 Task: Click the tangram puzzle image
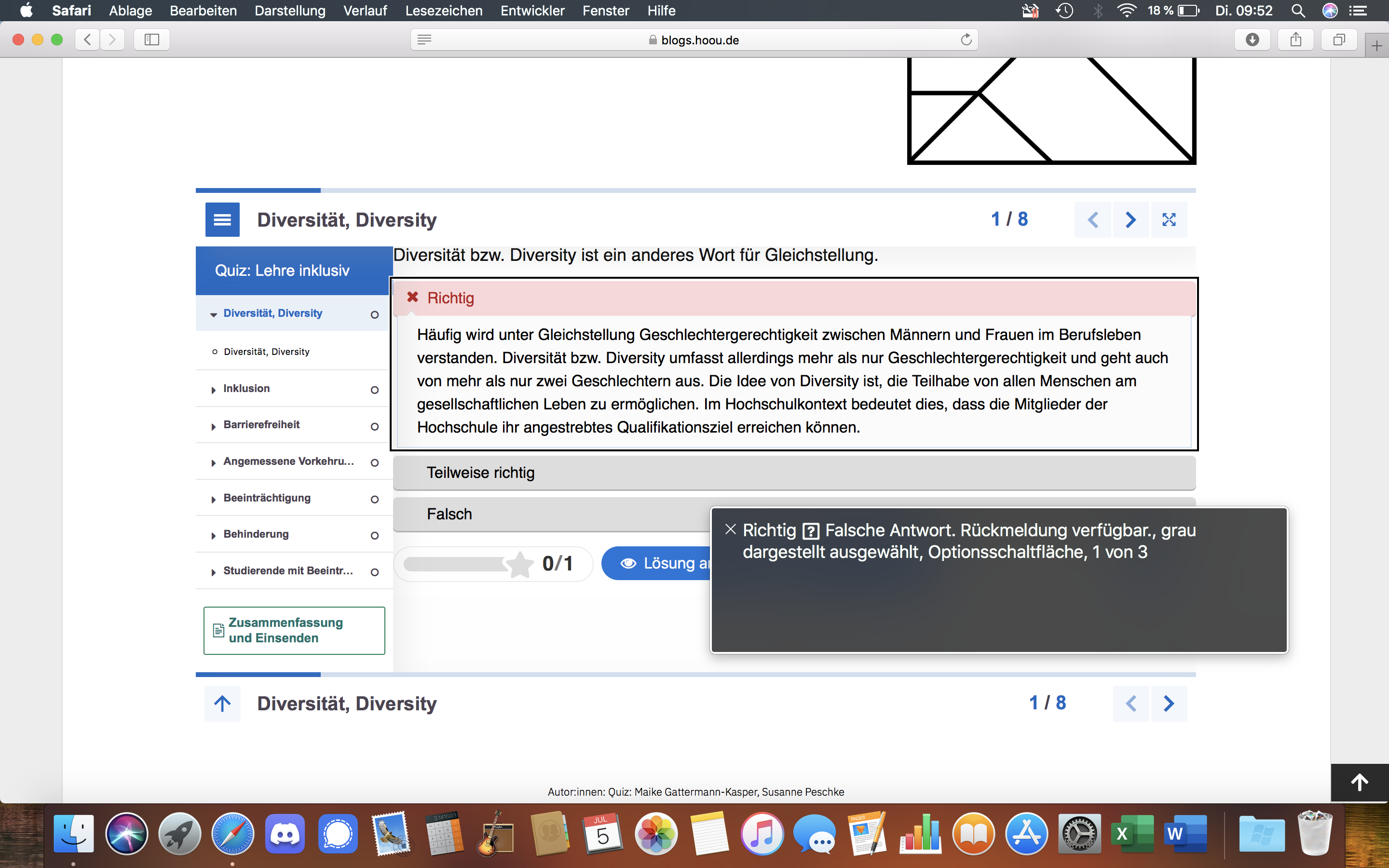pos(1051,111)
